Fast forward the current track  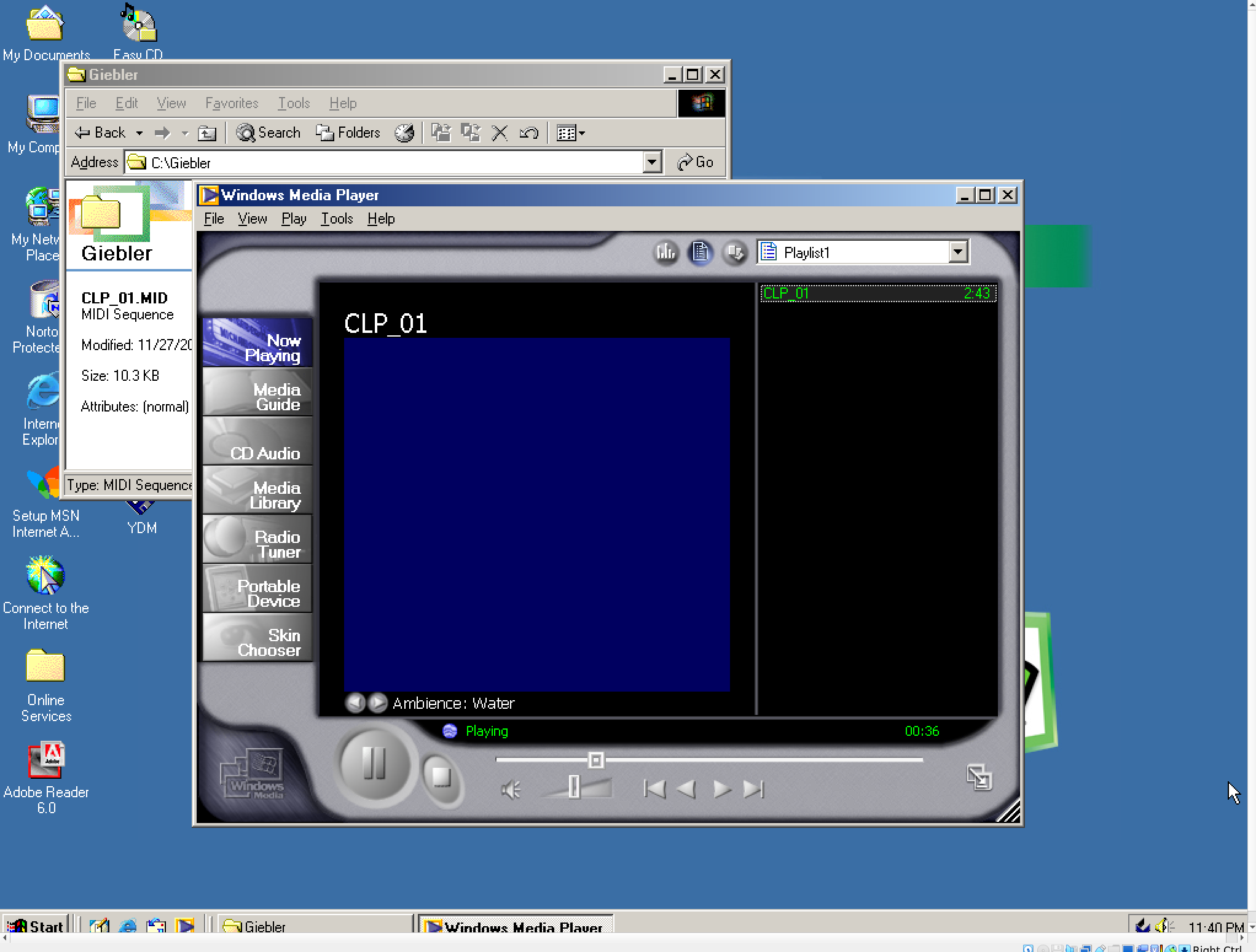click(721, 789)
